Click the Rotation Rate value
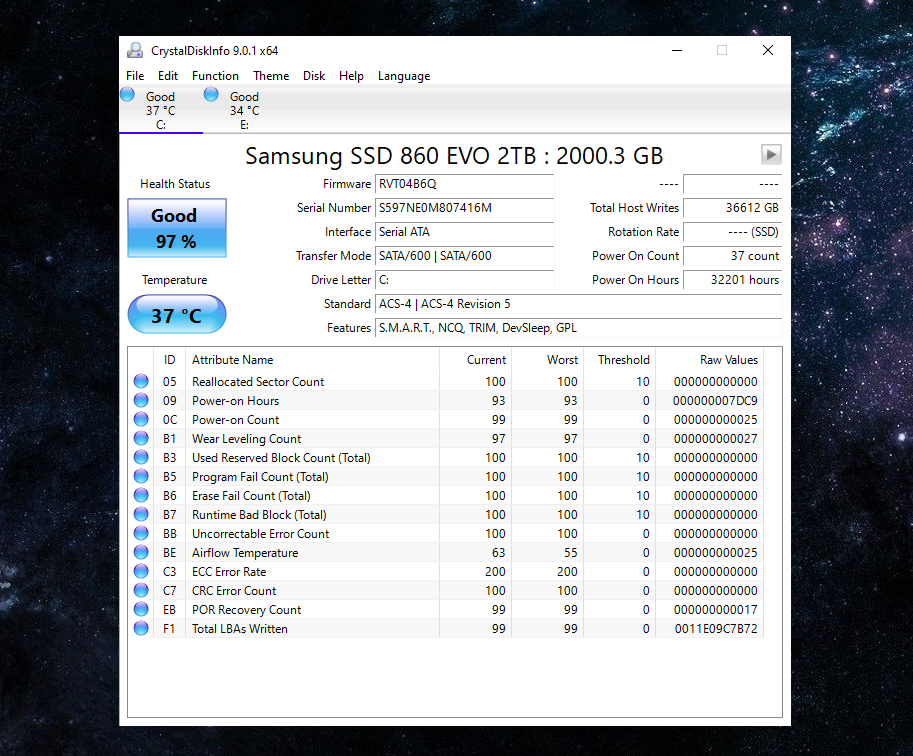913x756 pixels. (x=732, y=232)
